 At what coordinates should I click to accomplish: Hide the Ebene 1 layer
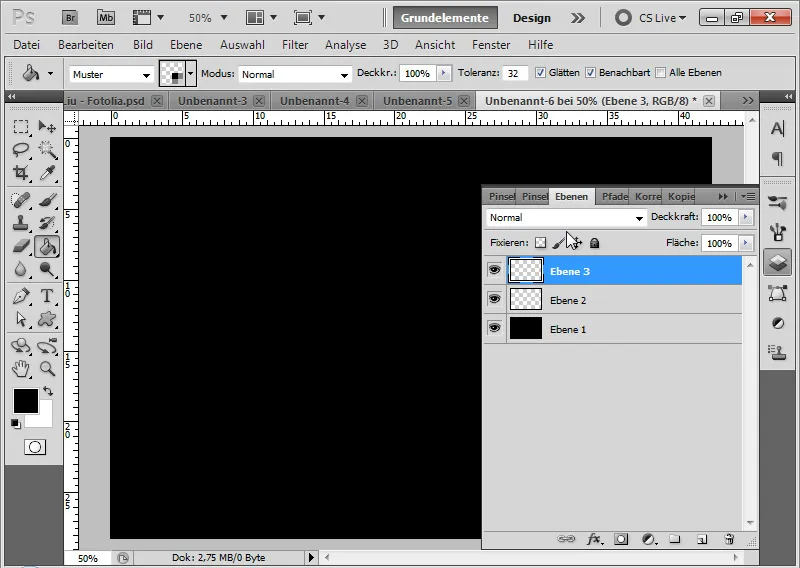click(494, 328)
